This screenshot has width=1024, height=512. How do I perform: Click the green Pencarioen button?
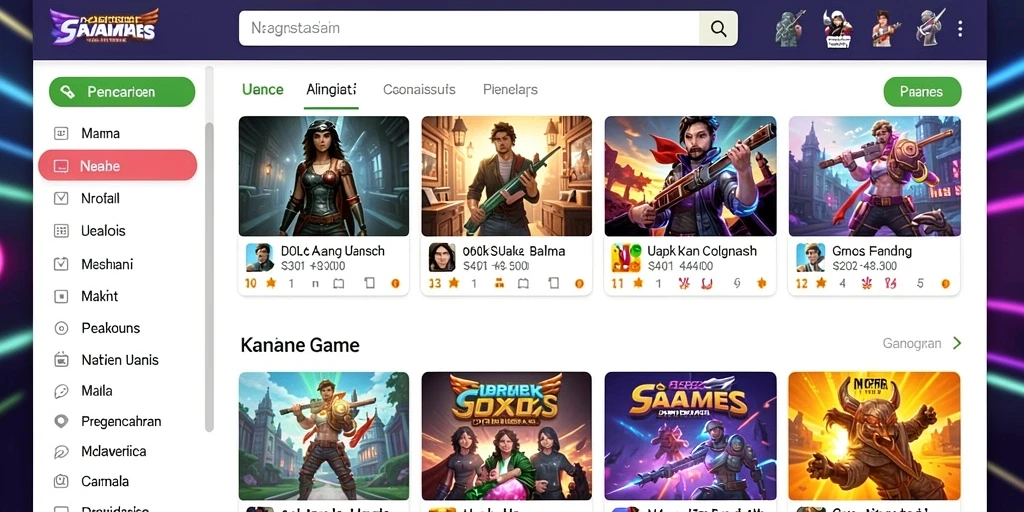(122, 92)
